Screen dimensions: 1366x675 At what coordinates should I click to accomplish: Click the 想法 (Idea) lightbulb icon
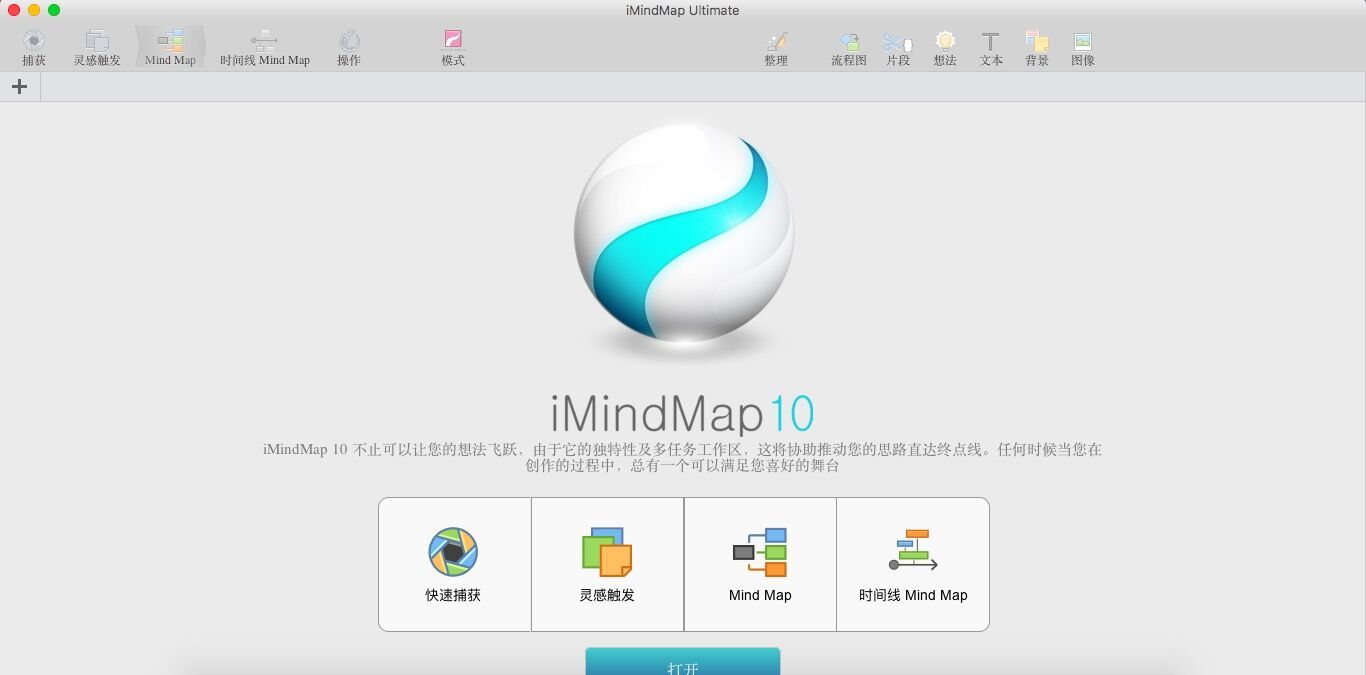point(944,45)
